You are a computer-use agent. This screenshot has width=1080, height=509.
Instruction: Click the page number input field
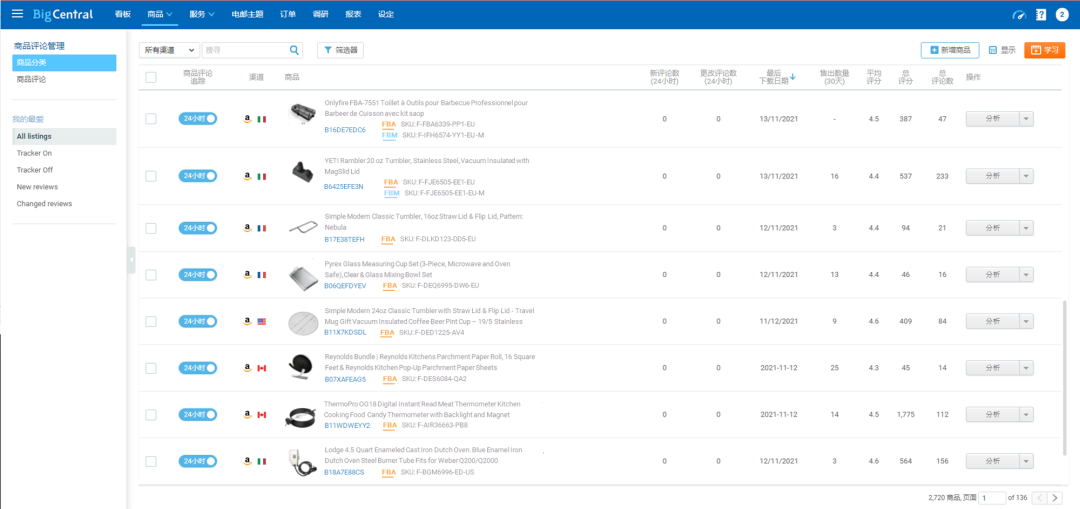[992, 497]
